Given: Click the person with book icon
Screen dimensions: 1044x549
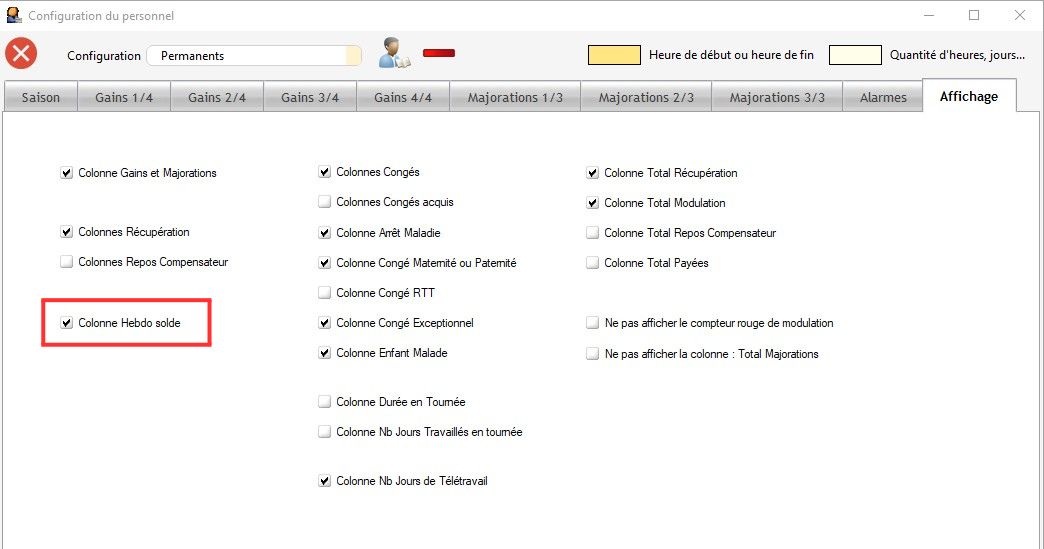Looking at the screenshot, I should pyautogui.click(x=393, y=54).
